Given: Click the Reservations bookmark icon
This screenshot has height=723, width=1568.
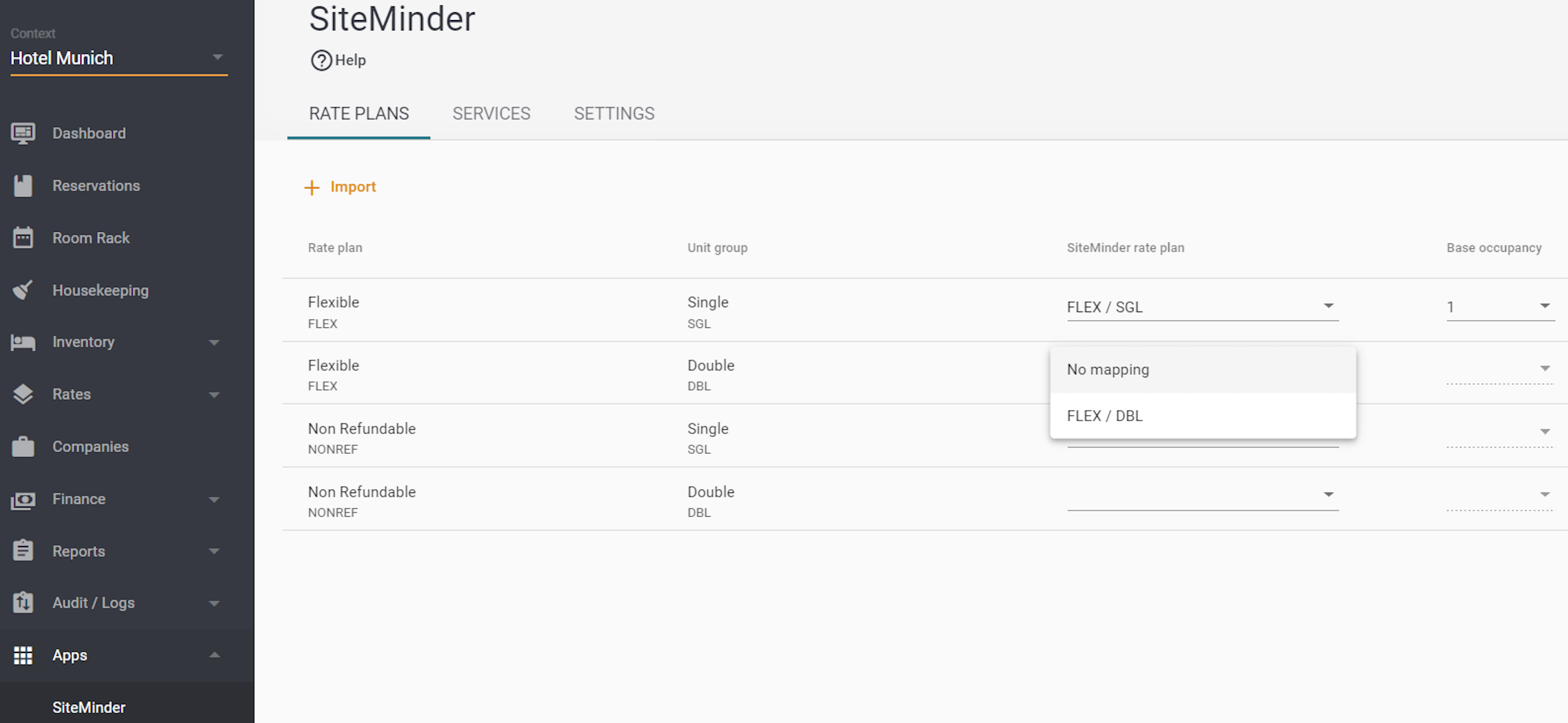Looking at the screenshot, I should (x=23, y=186).
